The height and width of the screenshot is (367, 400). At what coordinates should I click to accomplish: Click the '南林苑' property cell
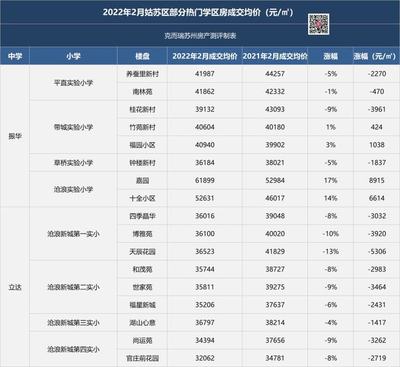[x=142, y=92]
